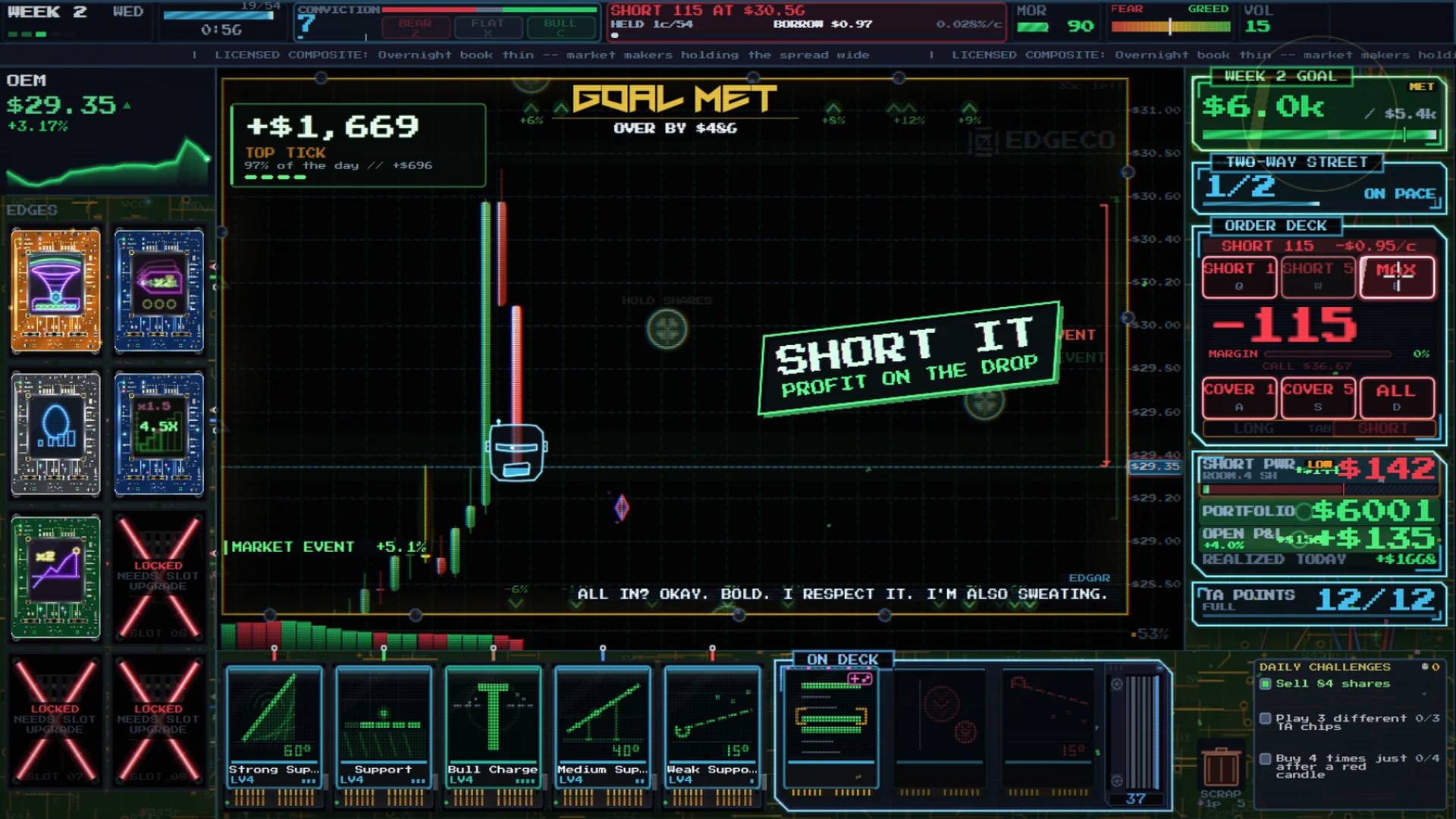Image resolution: width=1456 pixels, height=819 pixels.
Task: Click the Fear/Greed meter bar
Action: click(1170, 27)
